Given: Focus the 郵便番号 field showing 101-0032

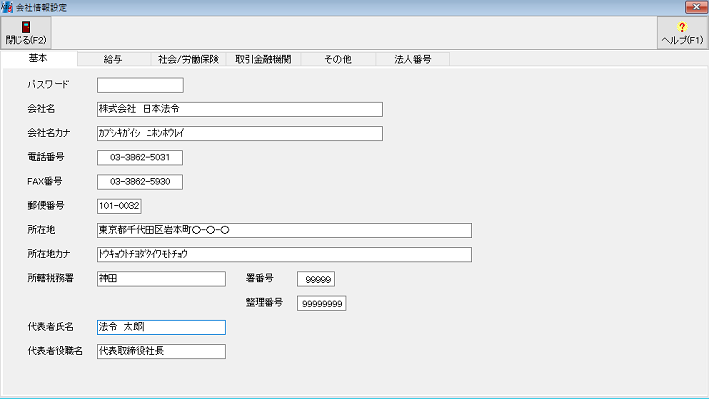Looking at the screenshot, I should (119, 206).
